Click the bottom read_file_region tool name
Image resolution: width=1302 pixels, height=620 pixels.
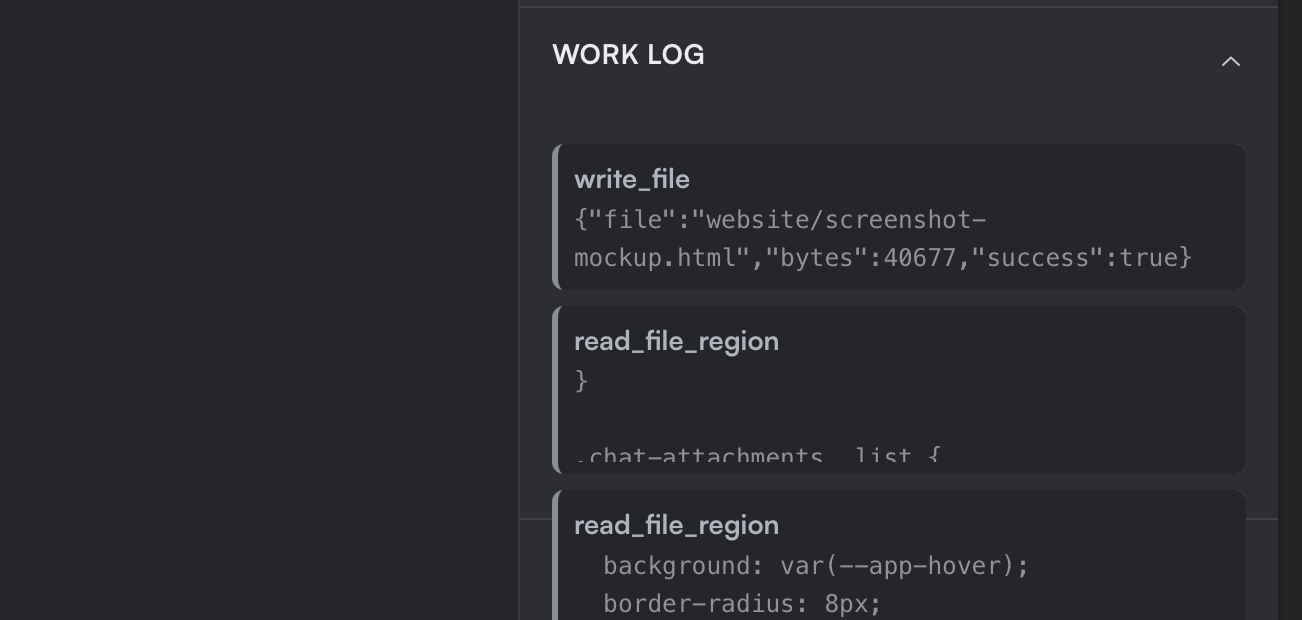[677, 525]
